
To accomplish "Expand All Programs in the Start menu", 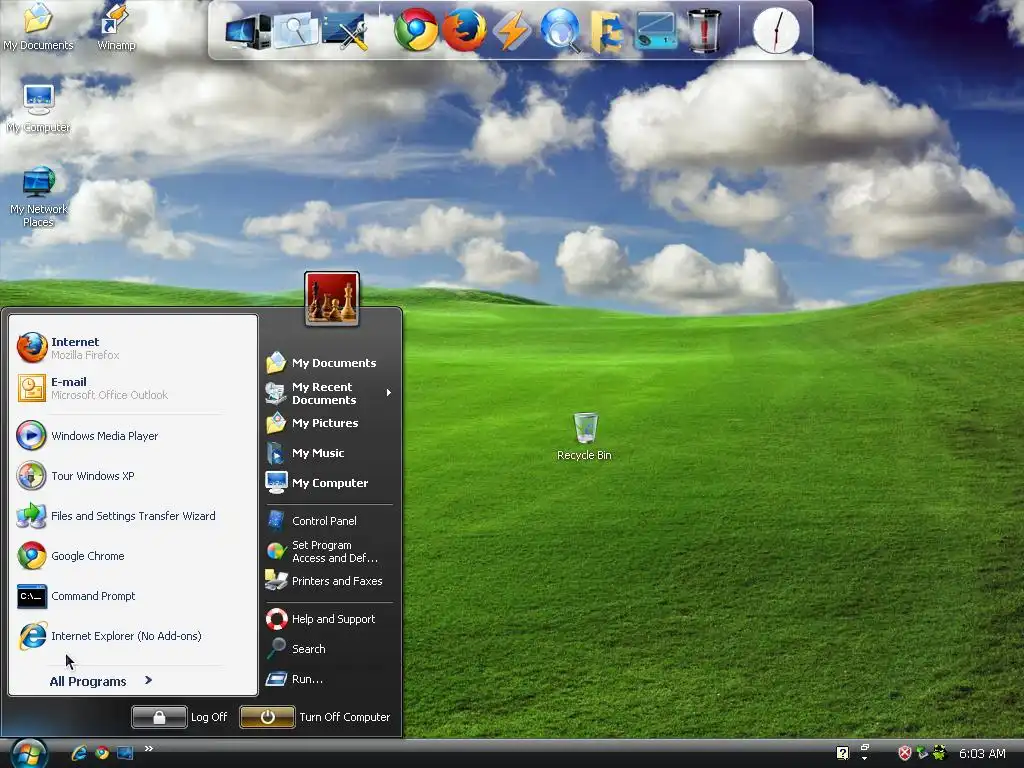I will (101, 681).
